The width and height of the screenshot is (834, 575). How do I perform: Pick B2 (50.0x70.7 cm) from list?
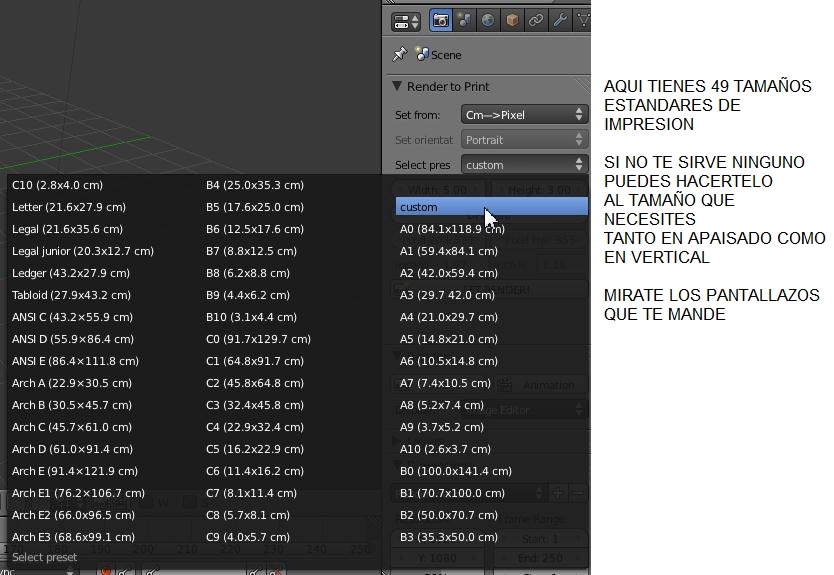coord(449,515)
